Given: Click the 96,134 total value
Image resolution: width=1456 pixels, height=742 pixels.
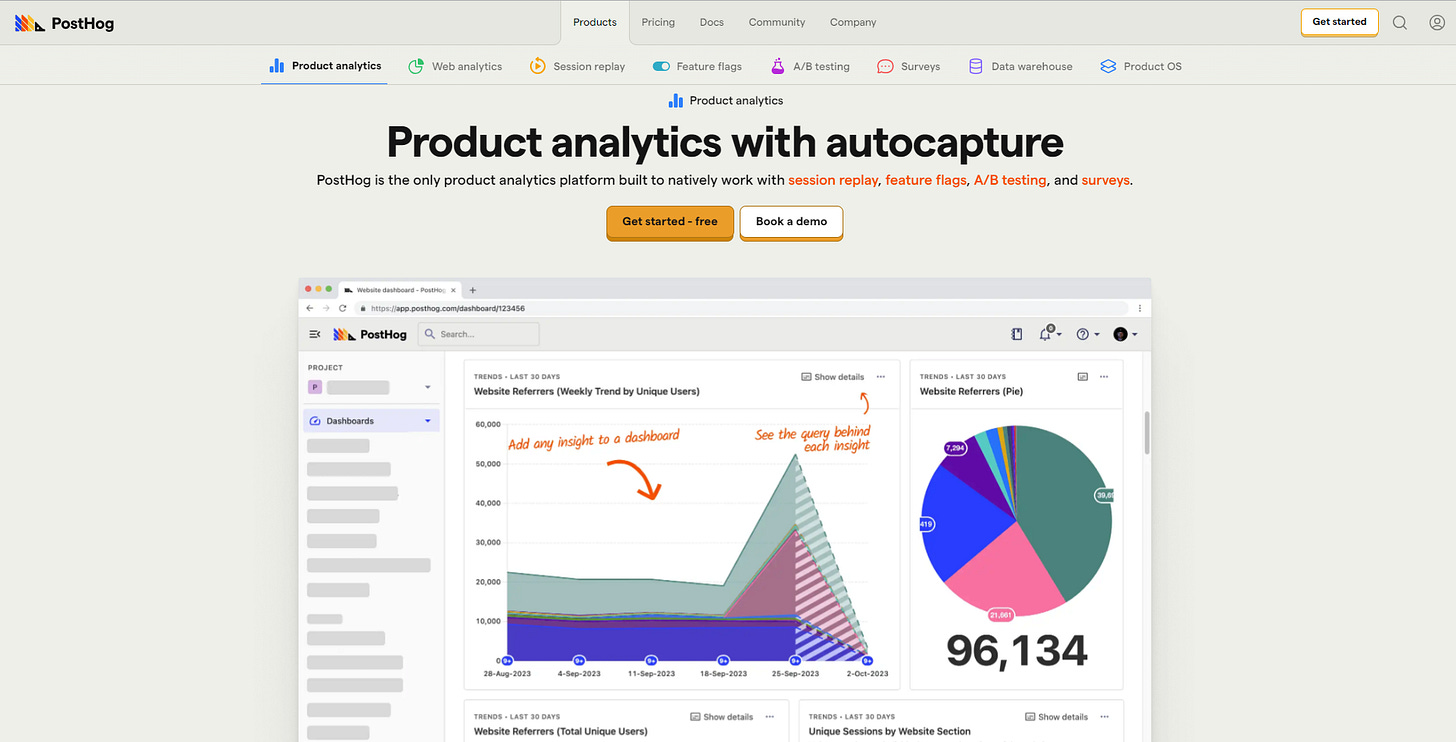Looking at the screenshot, I should point(1017,651).
